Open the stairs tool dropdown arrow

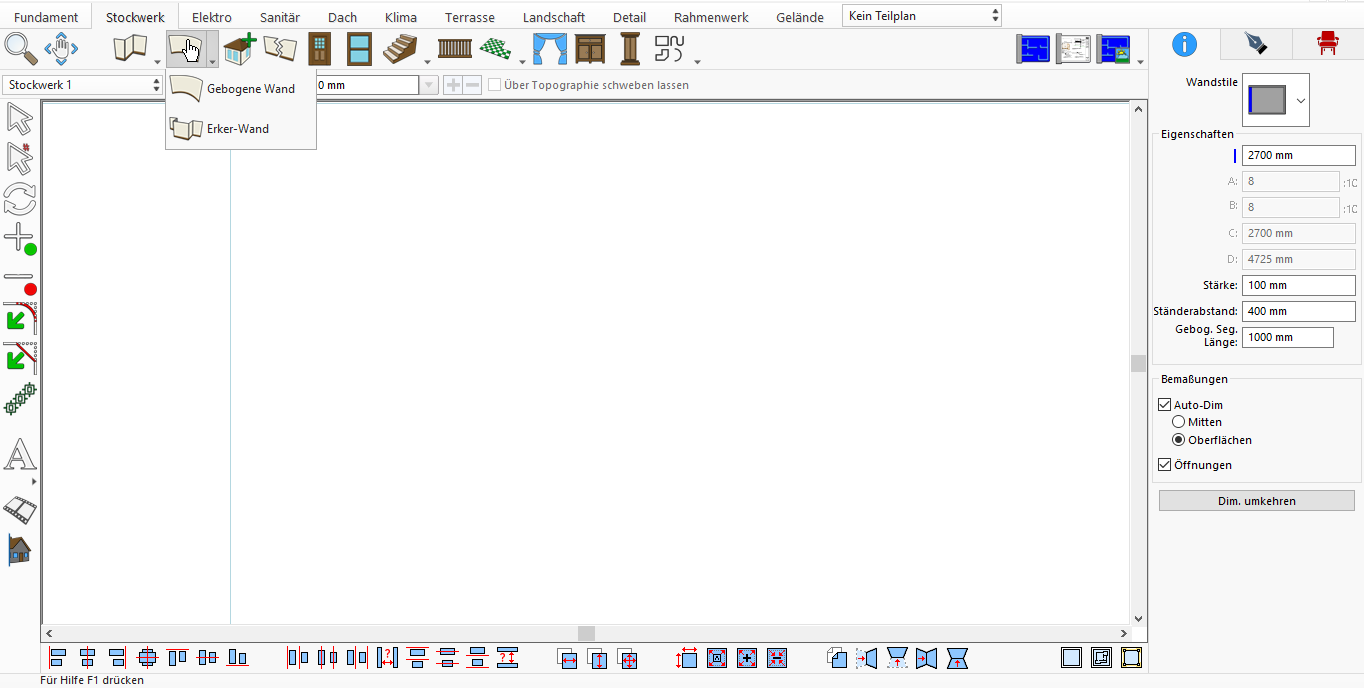[x=427, y=60]
